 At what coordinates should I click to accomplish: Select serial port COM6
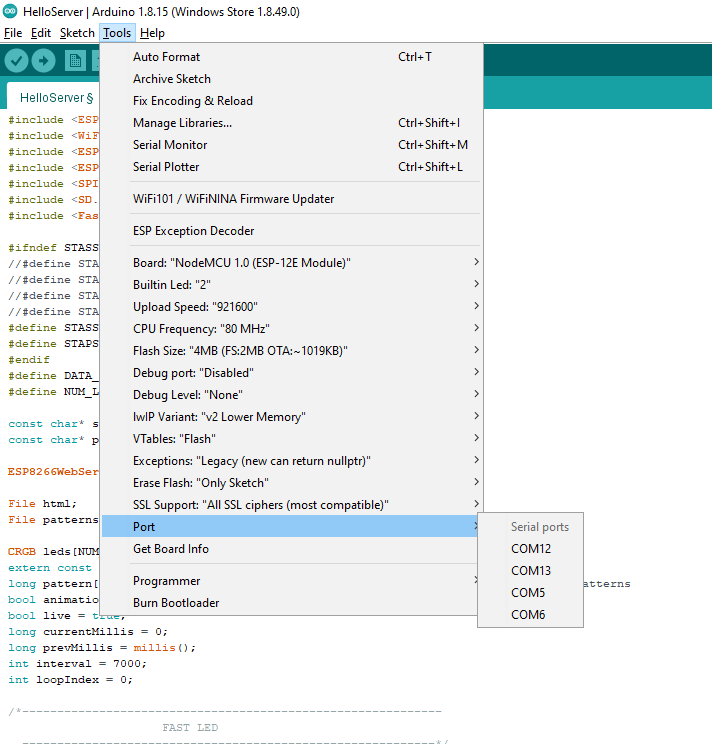[x=530, y=615]
